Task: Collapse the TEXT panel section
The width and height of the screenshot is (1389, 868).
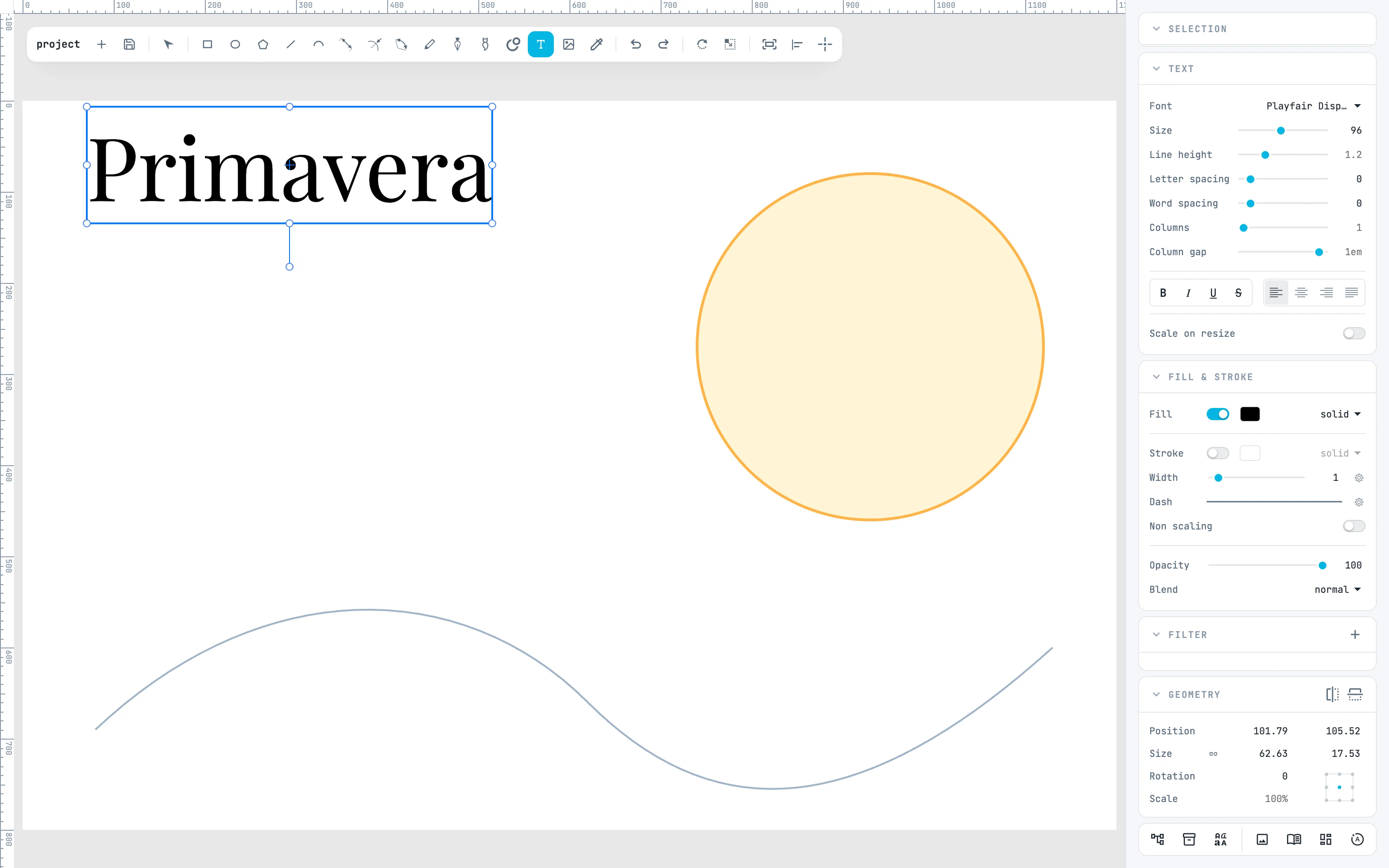Action: pos(1156,69)
